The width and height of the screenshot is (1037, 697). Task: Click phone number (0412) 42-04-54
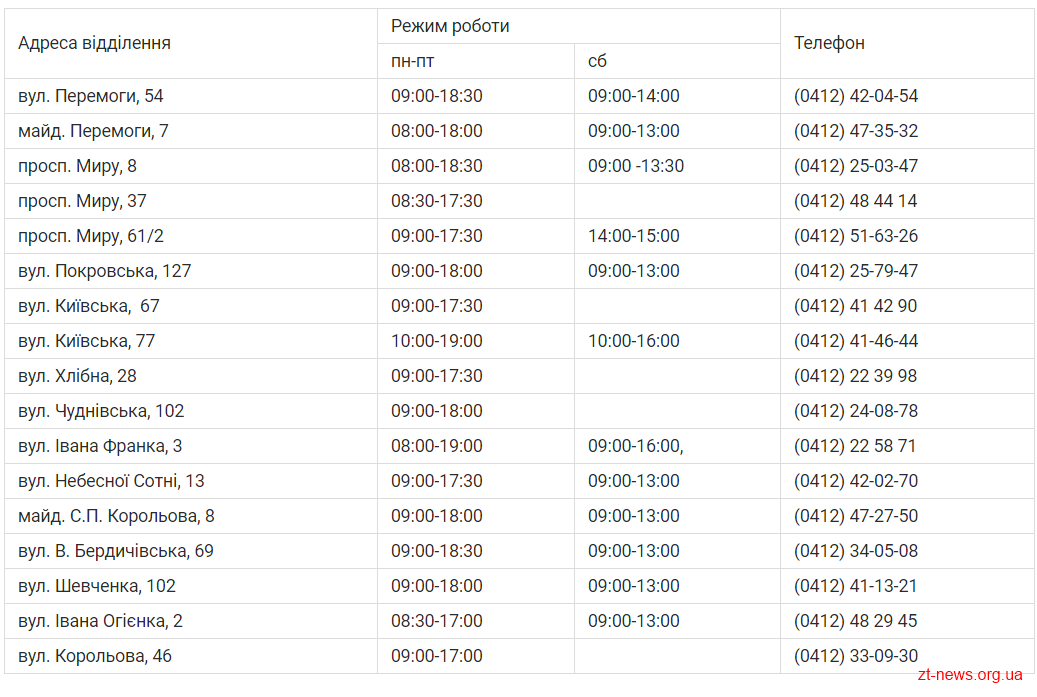[856, 97]
